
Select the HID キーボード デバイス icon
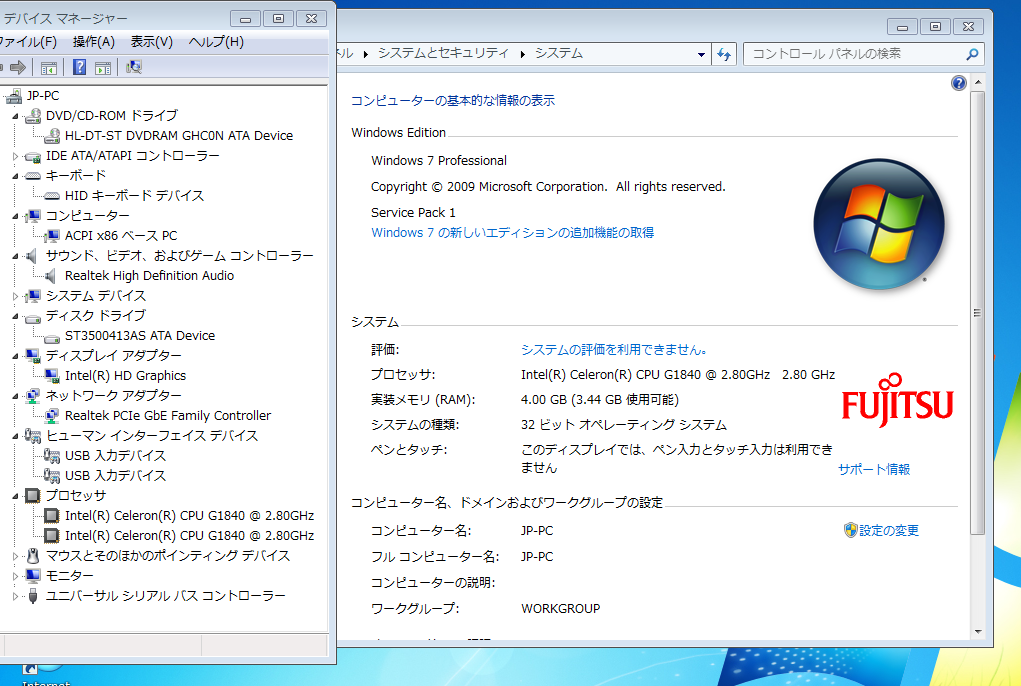(x=52, y=196)
